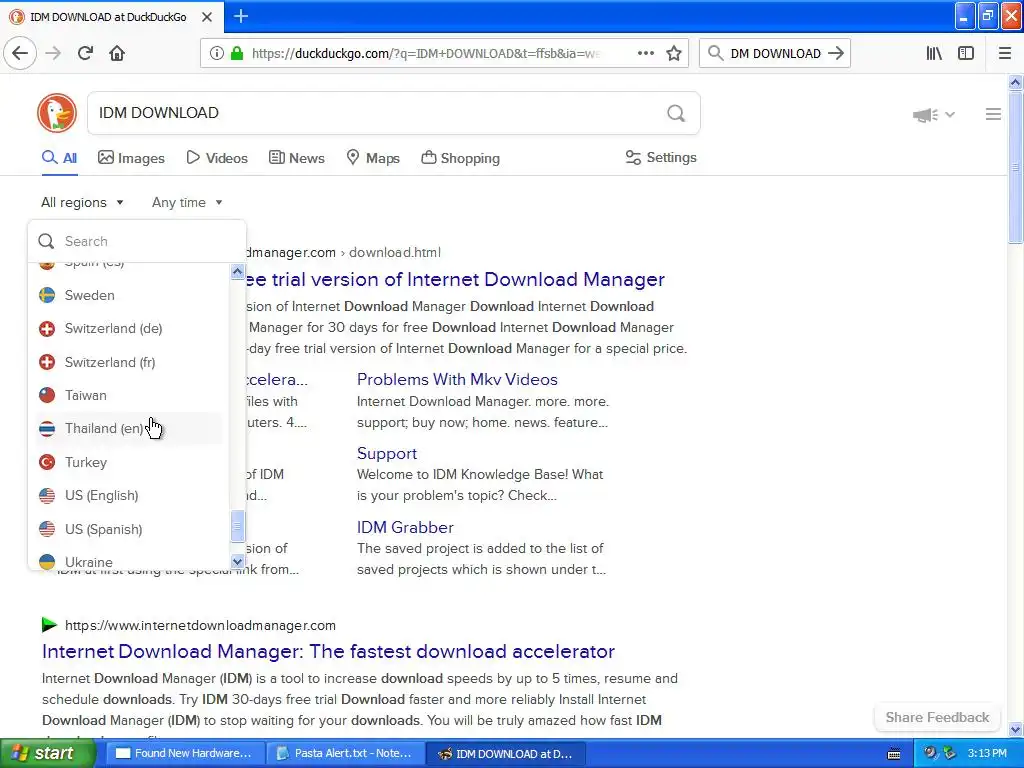Screen dimensions: 1024x768
Task: Choose Switzerland (fr) region
Action: tap(129, 362)
